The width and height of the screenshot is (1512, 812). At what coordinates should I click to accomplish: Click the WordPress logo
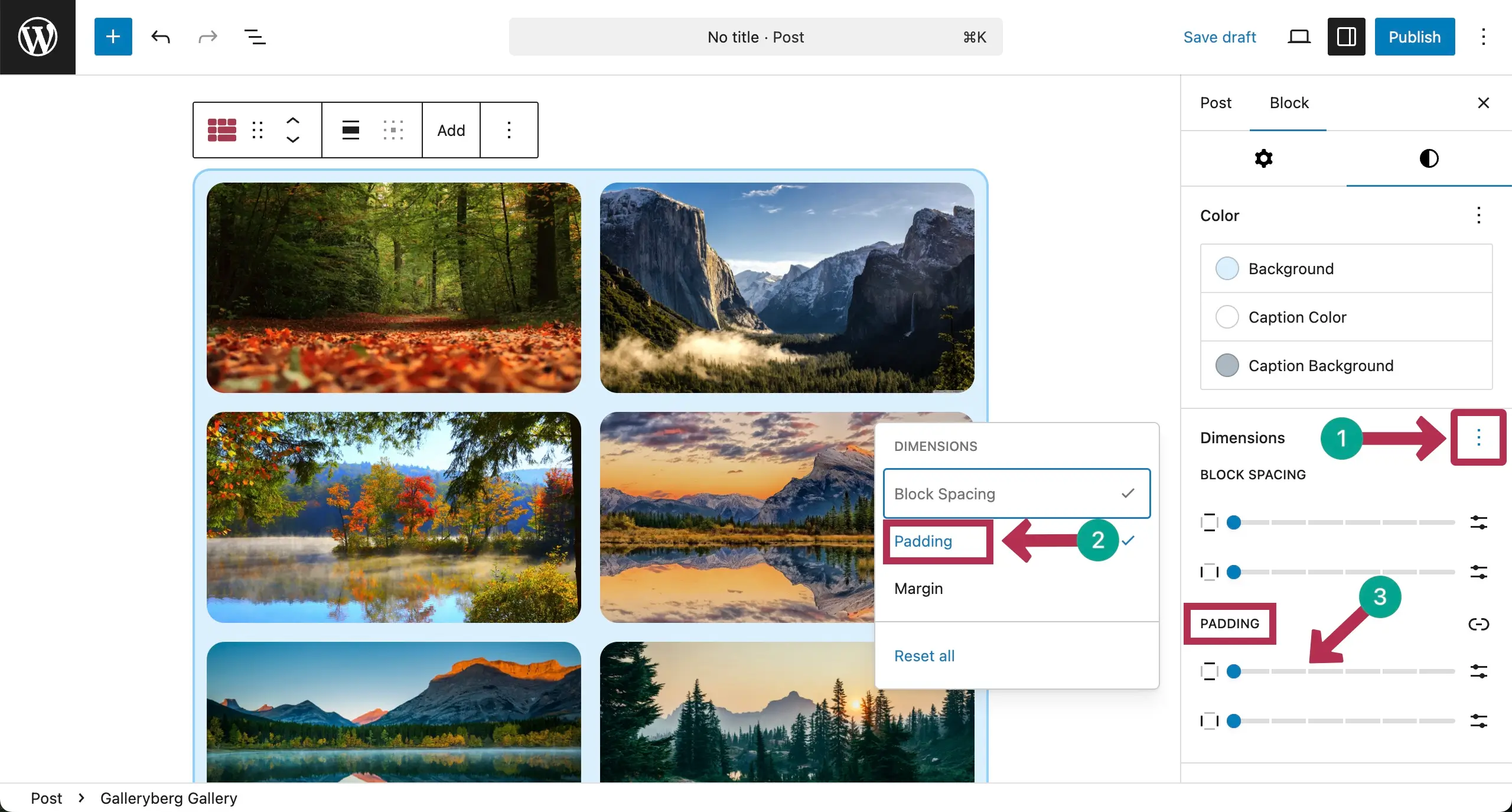click(x=37, y=37)
